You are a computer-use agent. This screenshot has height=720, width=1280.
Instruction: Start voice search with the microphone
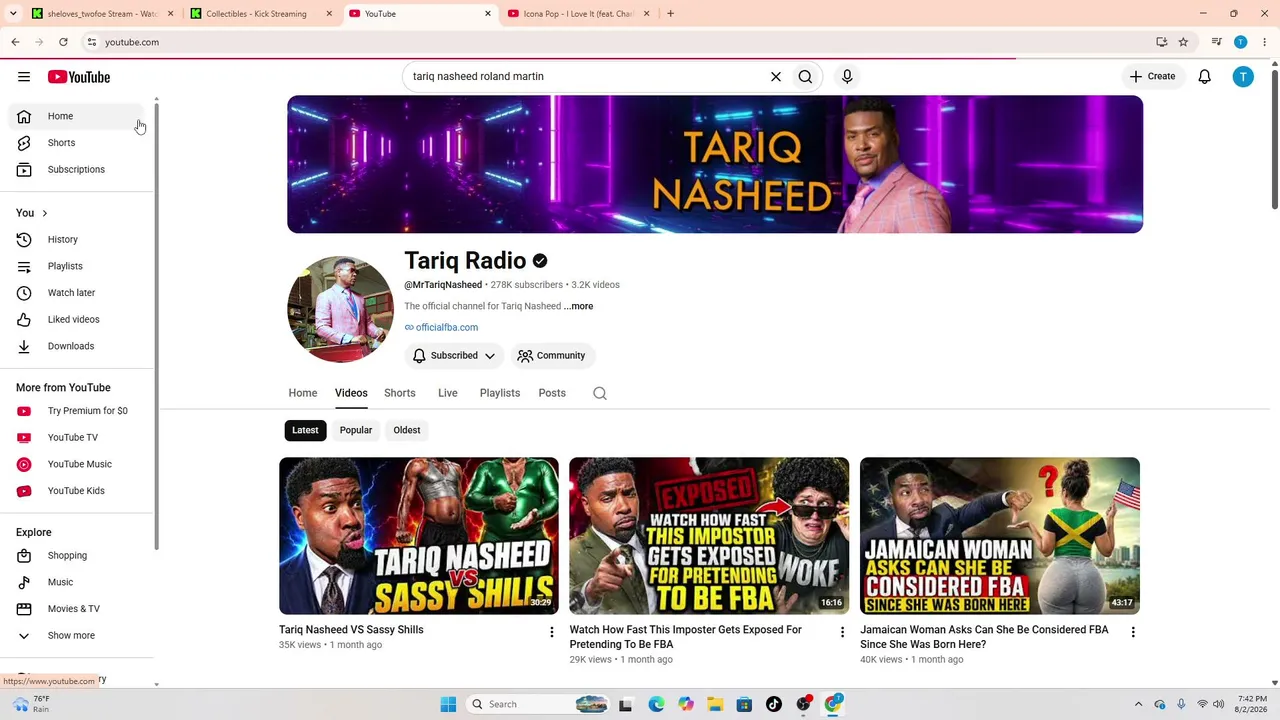(x=847, y=76)
